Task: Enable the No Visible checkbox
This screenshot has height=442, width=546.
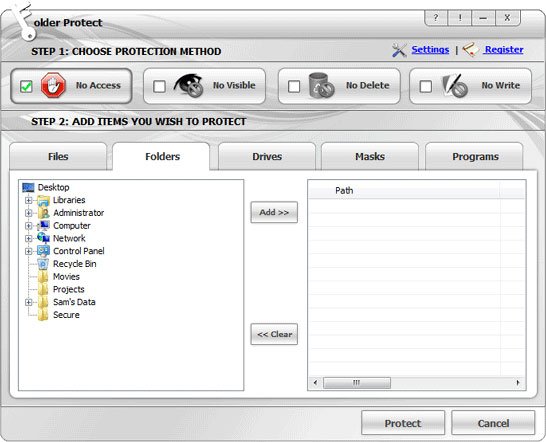Action: pos(159,86)
